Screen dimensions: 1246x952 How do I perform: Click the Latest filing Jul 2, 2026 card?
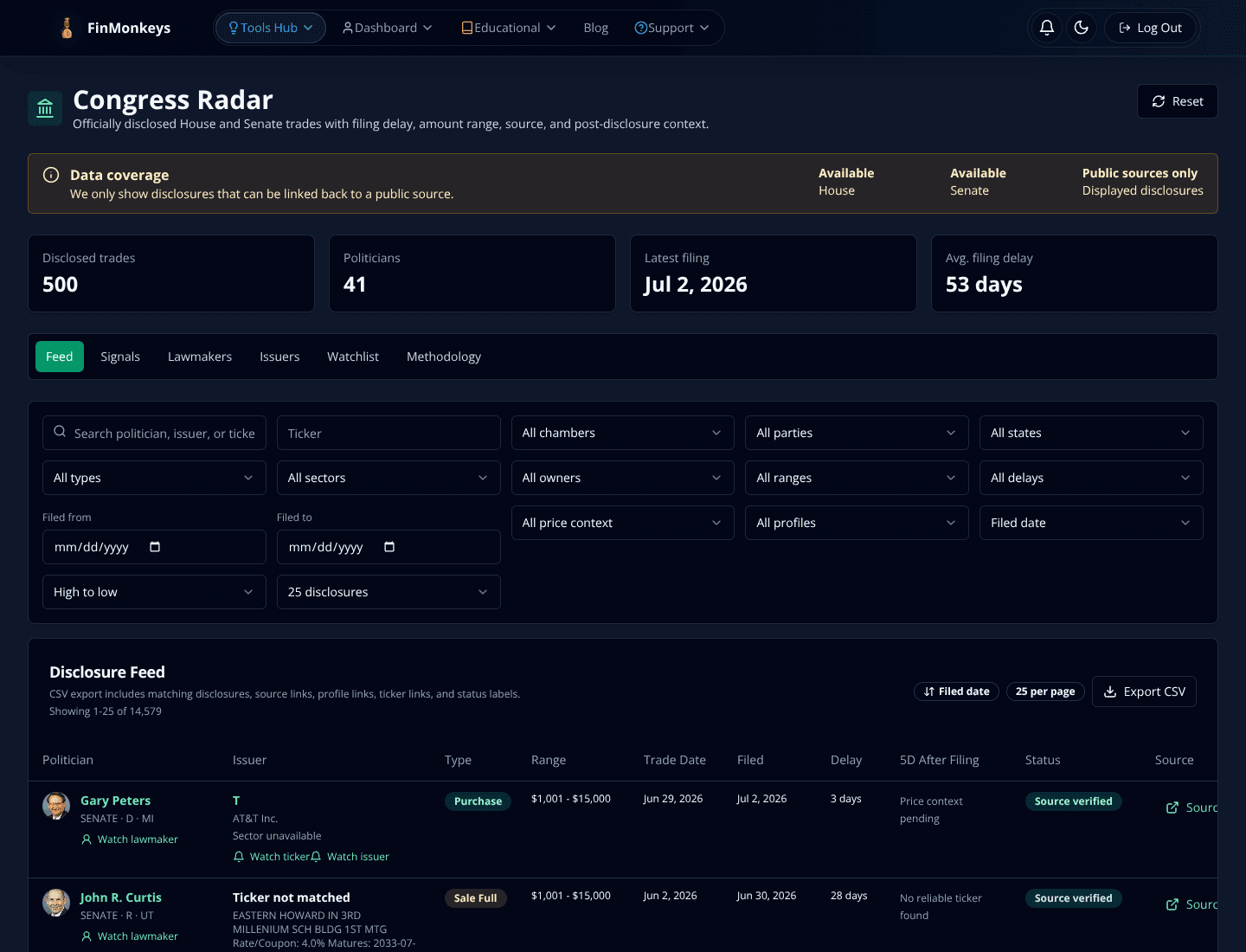(x=774, y=273)
